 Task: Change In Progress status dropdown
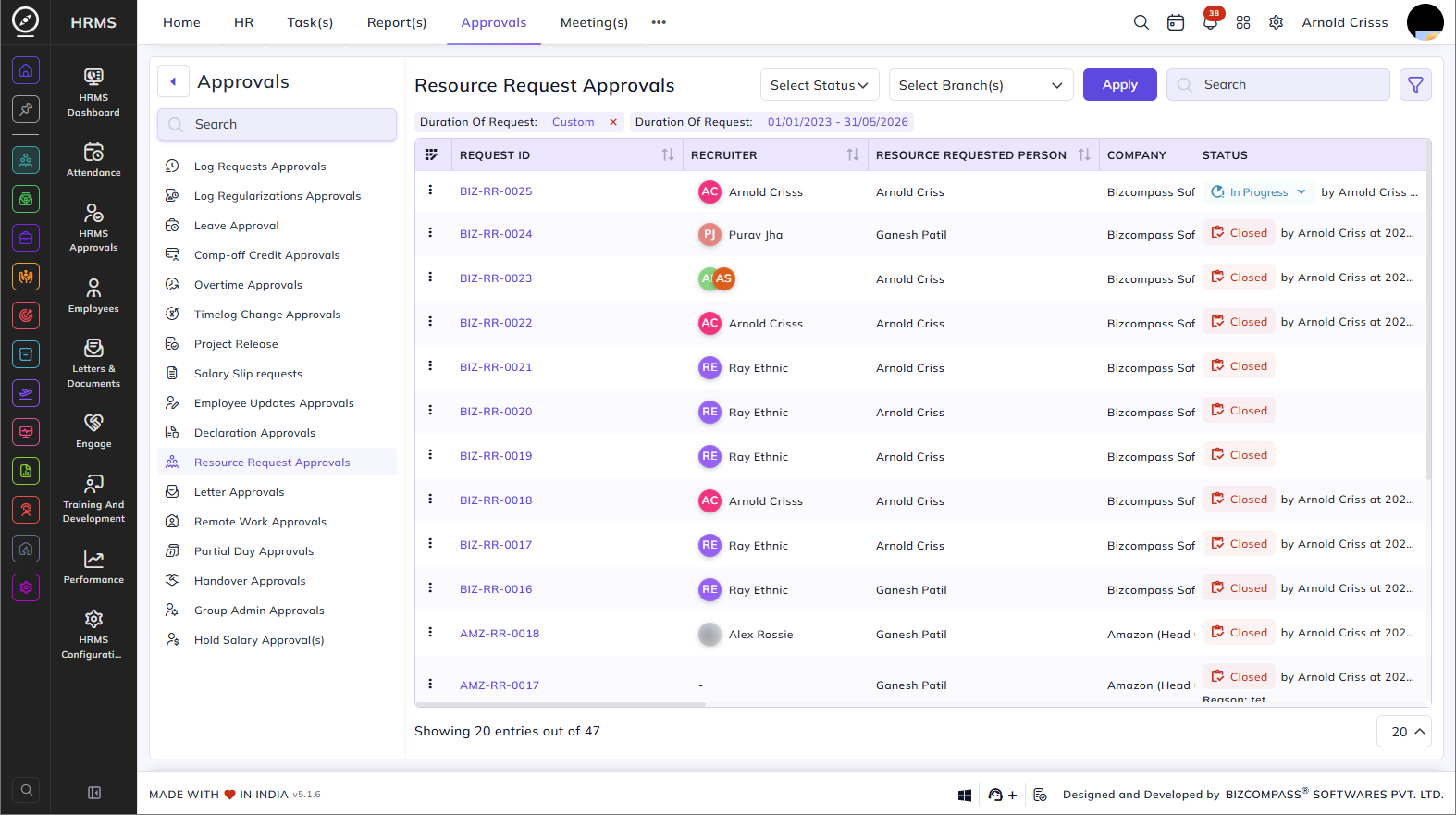pos(1259,192)
